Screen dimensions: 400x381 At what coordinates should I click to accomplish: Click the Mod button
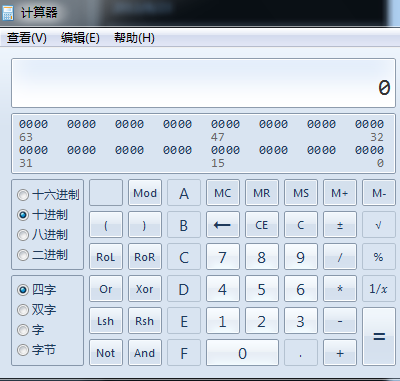coord(145,193)
